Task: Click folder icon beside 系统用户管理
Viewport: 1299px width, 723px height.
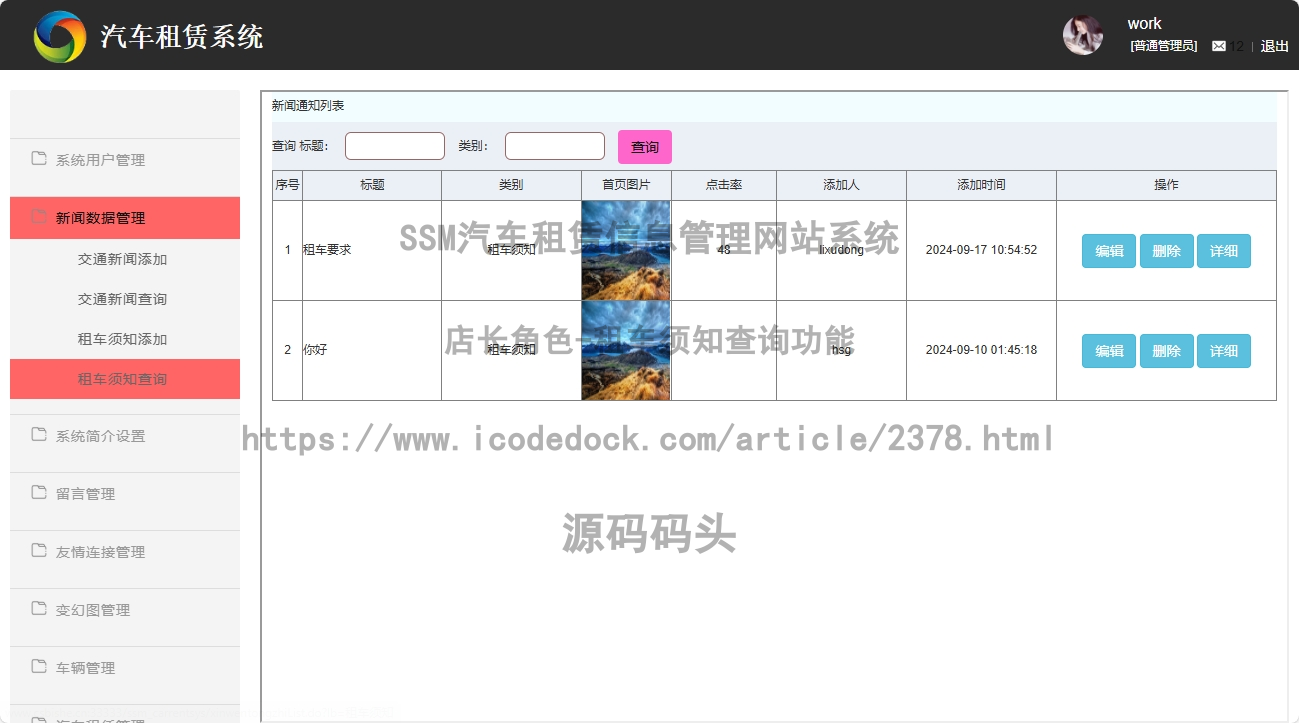Action: tap(39, 158)
